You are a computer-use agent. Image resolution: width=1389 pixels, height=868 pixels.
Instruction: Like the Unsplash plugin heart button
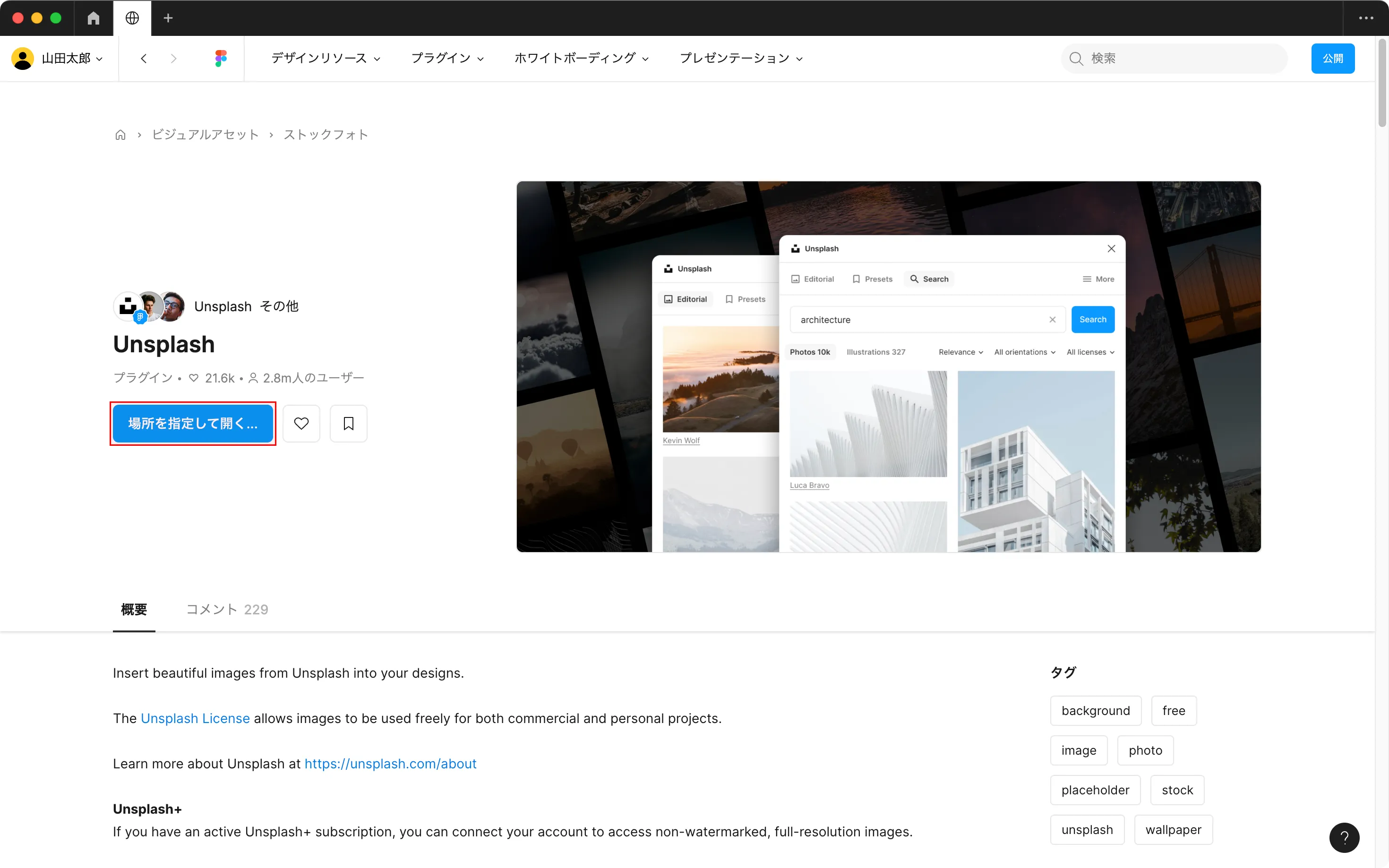[x=301, y=424]
